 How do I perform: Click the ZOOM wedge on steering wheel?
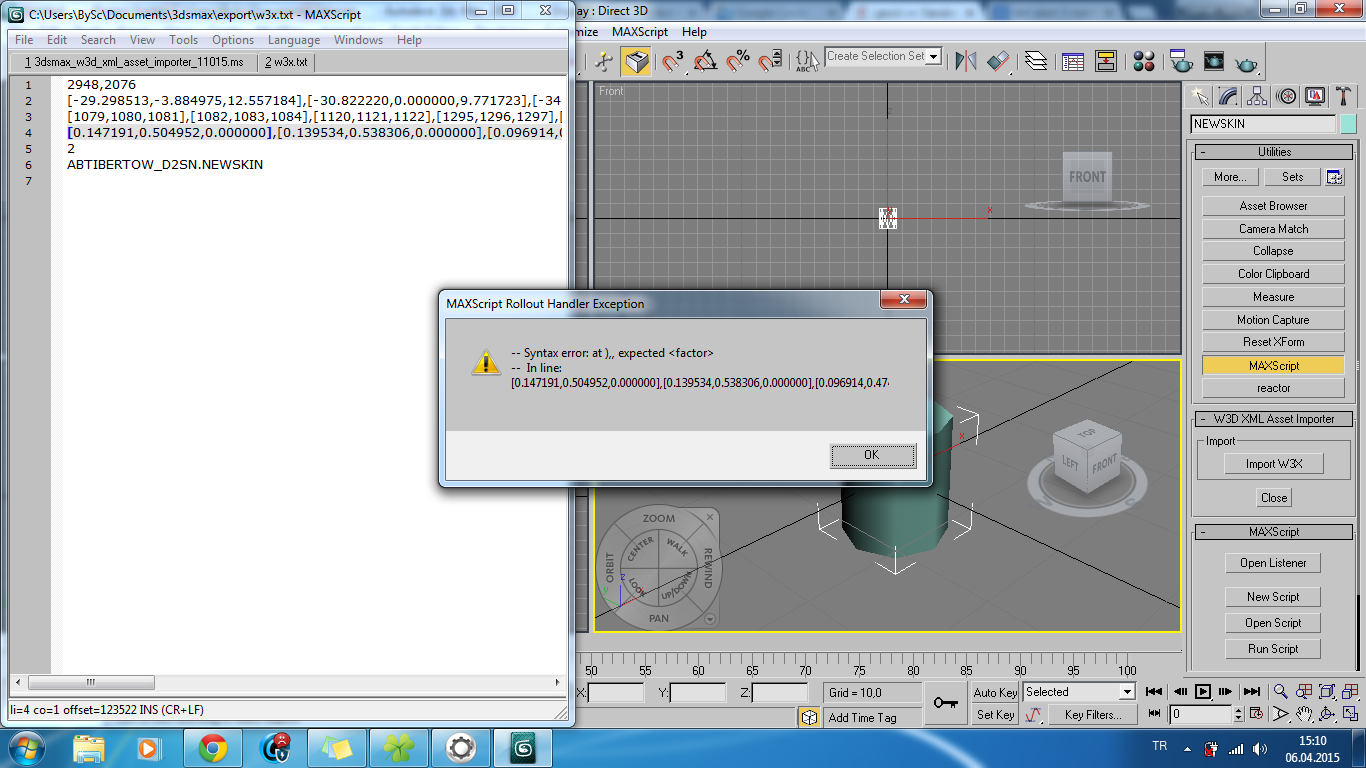click(659, 519)
